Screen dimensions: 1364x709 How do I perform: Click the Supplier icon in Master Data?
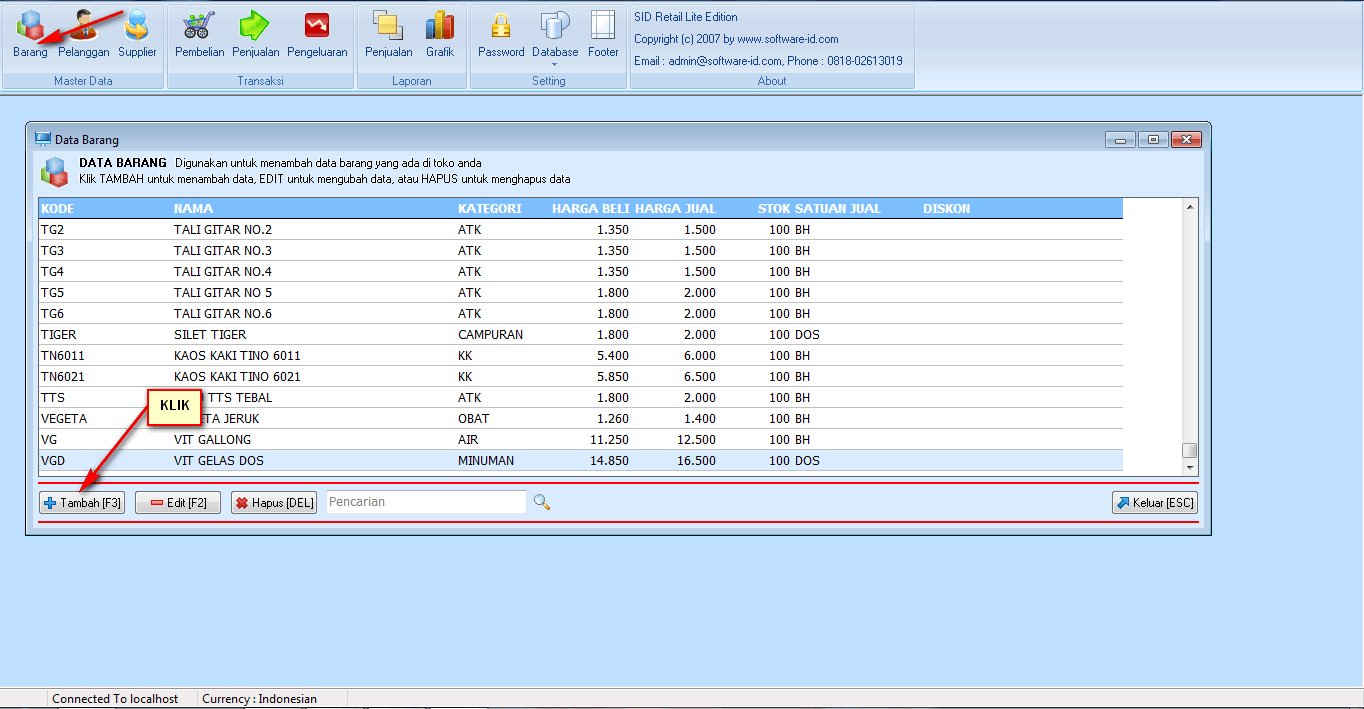(137, 34)
